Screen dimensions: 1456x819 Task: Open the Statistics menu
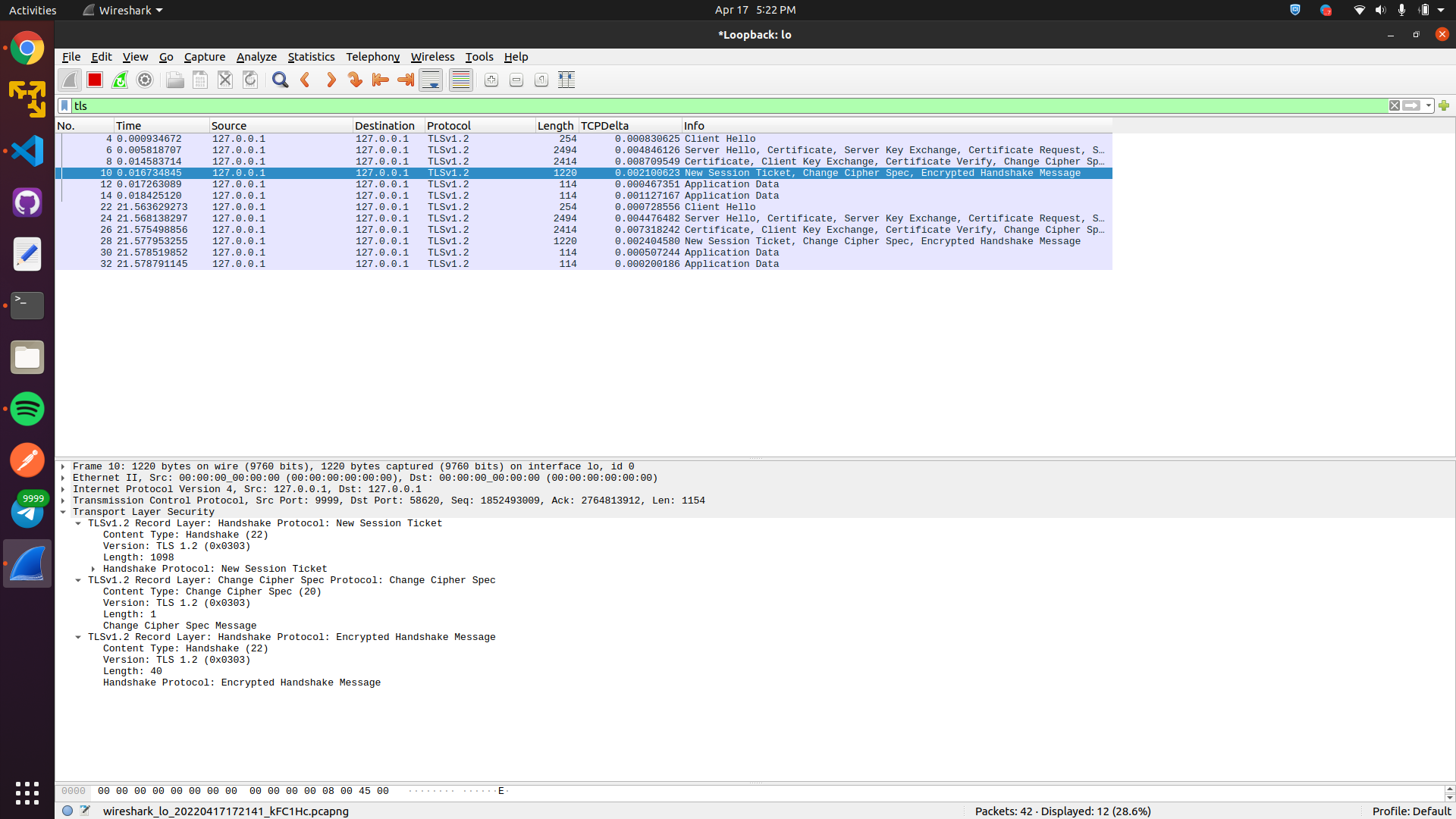click(x=311, y=57)
